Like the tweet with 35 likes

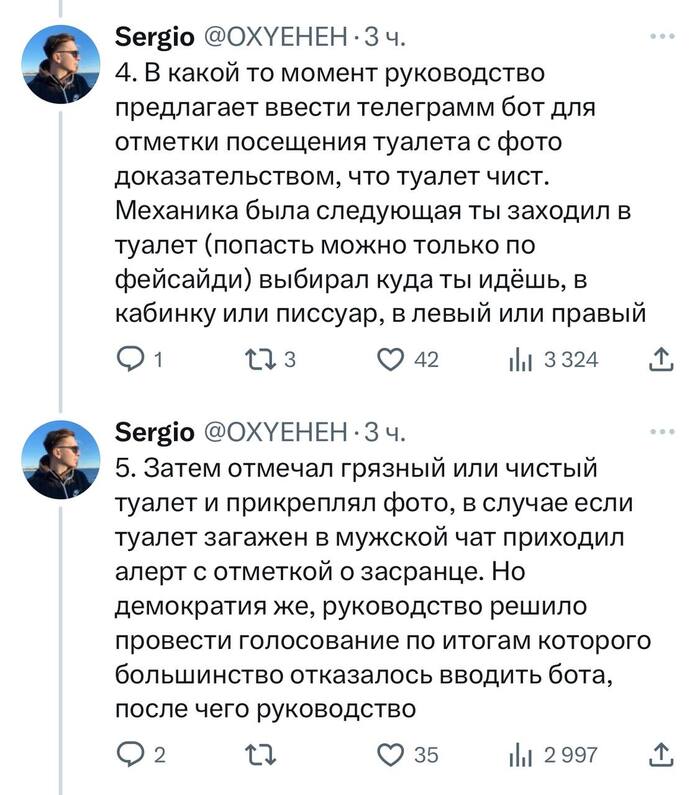(393, 754)
